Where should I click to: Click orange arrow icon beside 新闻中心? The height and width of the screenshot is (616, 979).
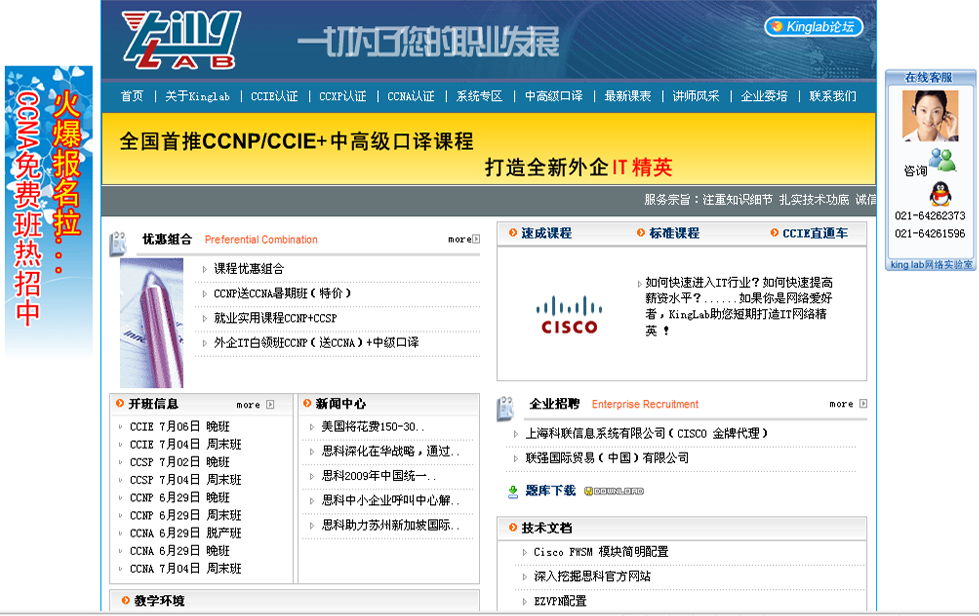(307, 404)
